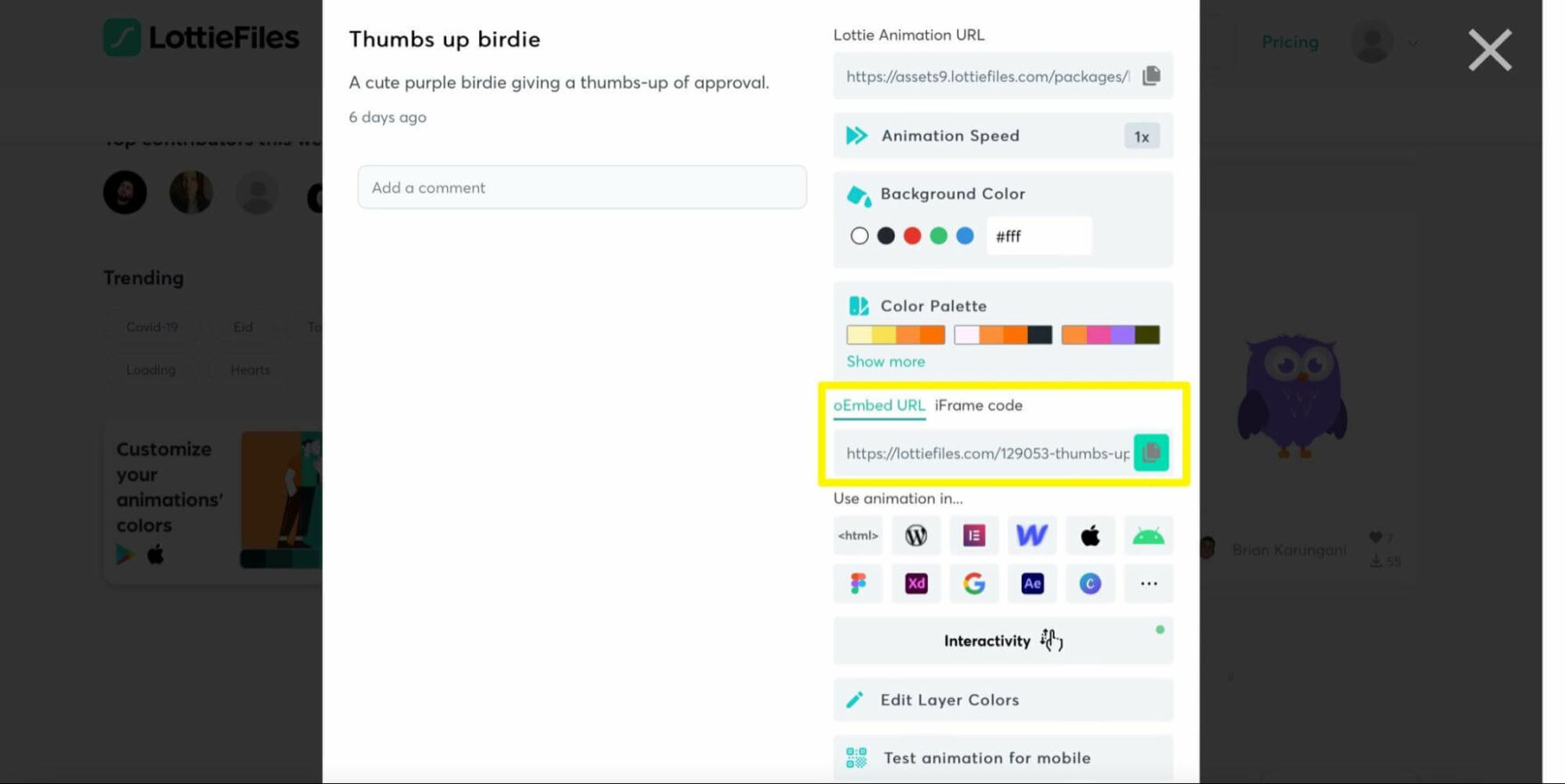Click Show more color palettes
This screenshot has height=784, width=1565.
(885, 361)
